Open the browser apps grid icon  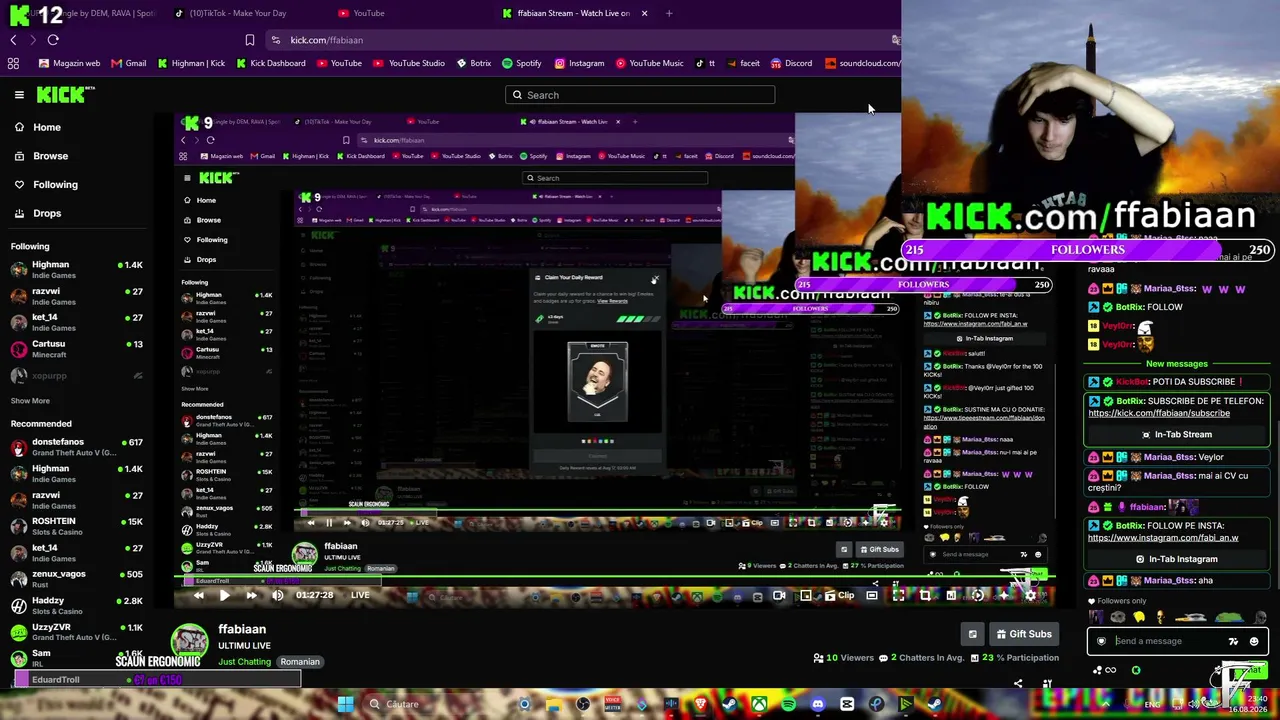click(x=13, y=63)
